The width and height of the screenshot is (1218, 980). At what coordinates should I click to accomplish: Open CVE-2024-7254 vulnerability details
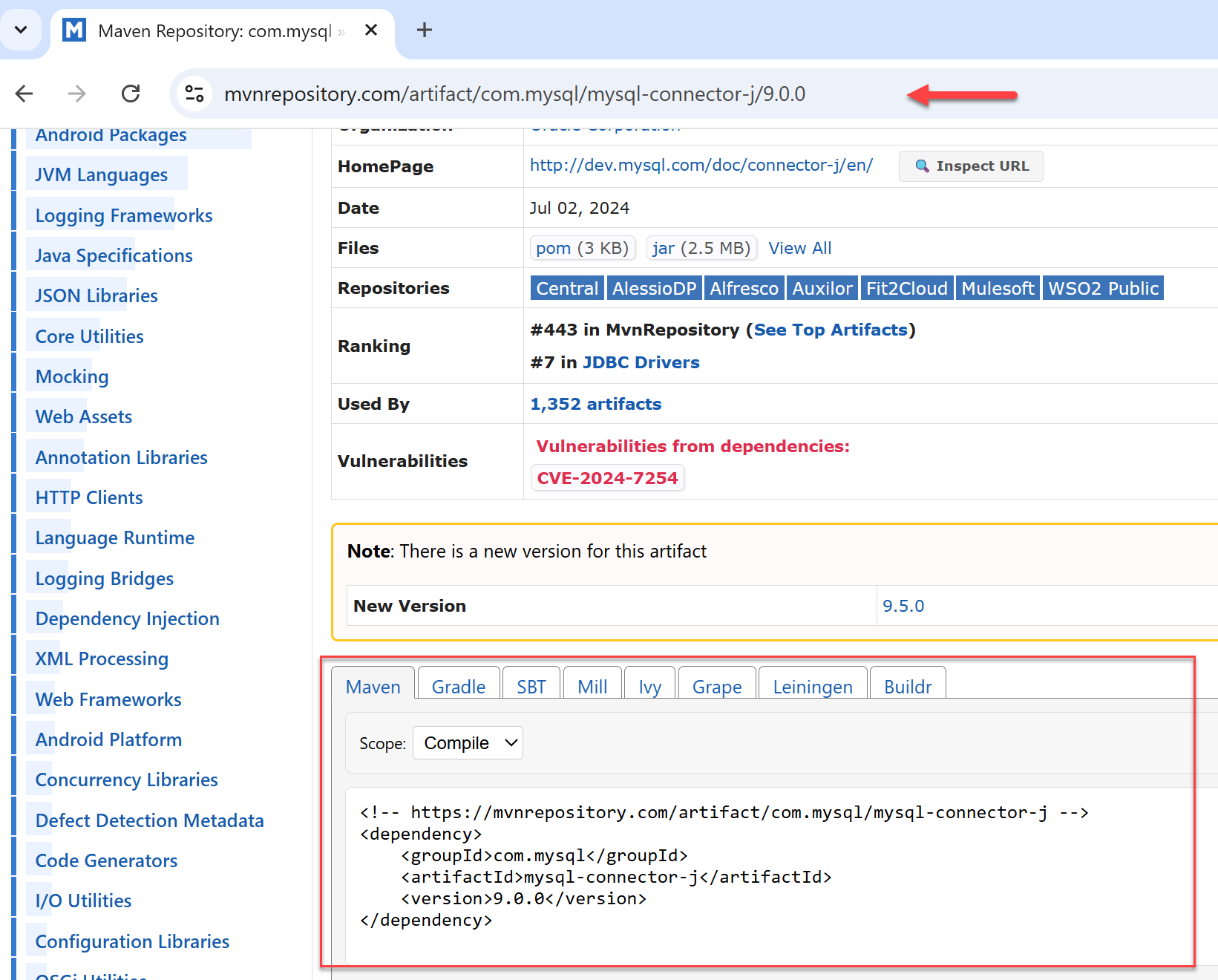(607, 478)
